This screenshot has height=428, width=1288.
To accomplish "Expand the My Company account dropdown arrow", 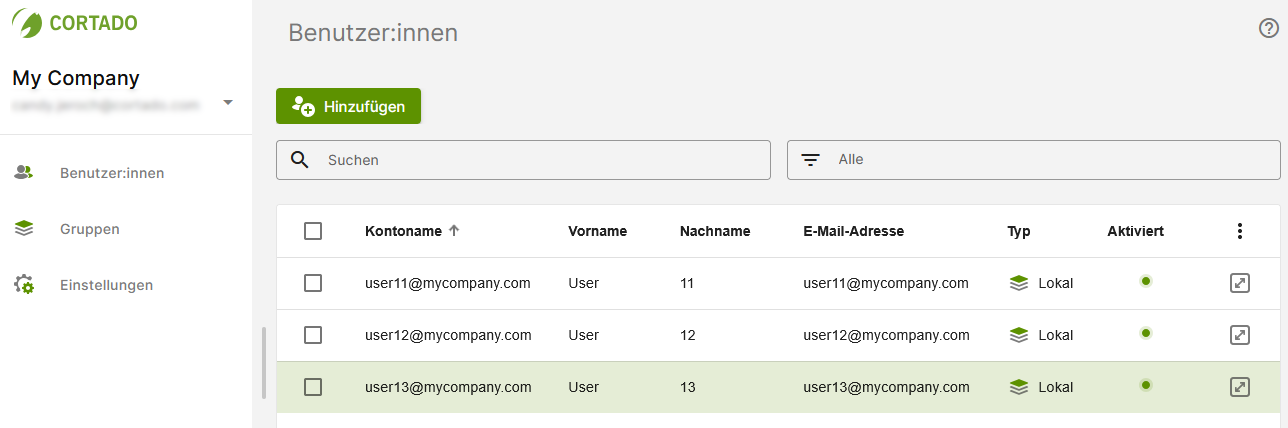I will [228, 102].
